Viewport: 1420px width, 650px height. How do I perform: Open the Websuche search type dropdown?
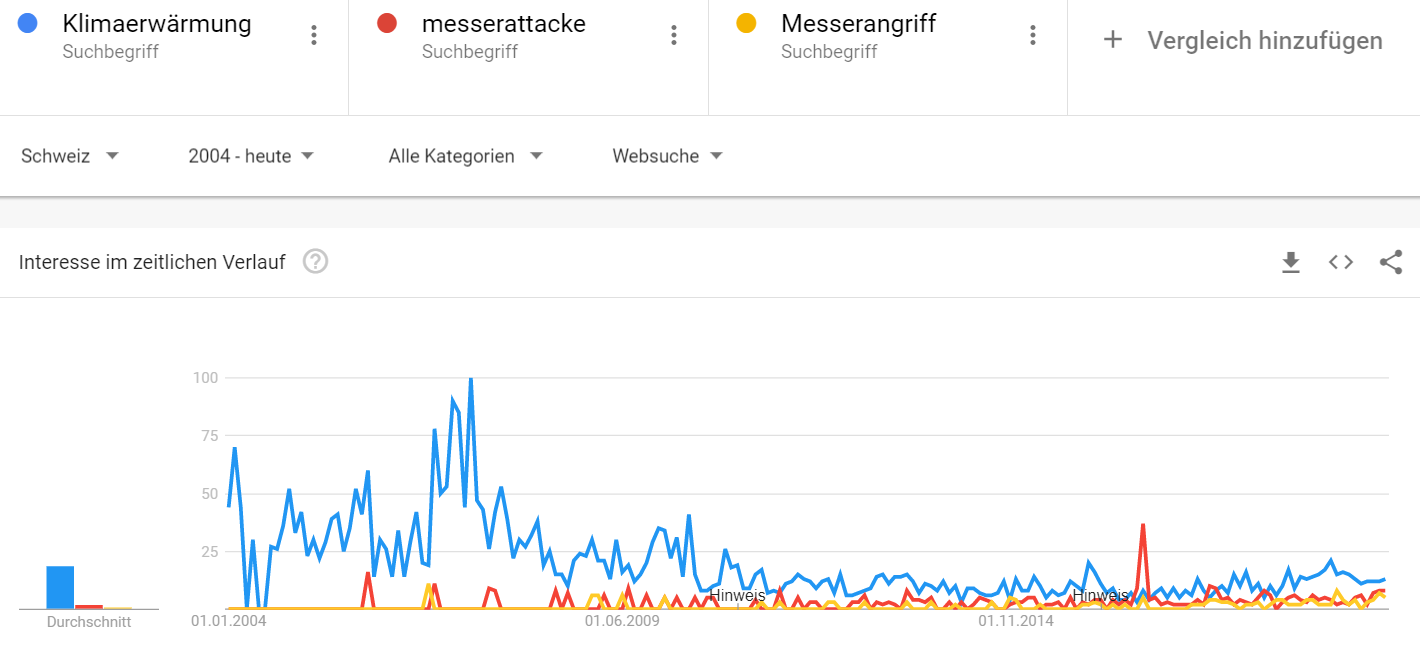coord(667,156)
